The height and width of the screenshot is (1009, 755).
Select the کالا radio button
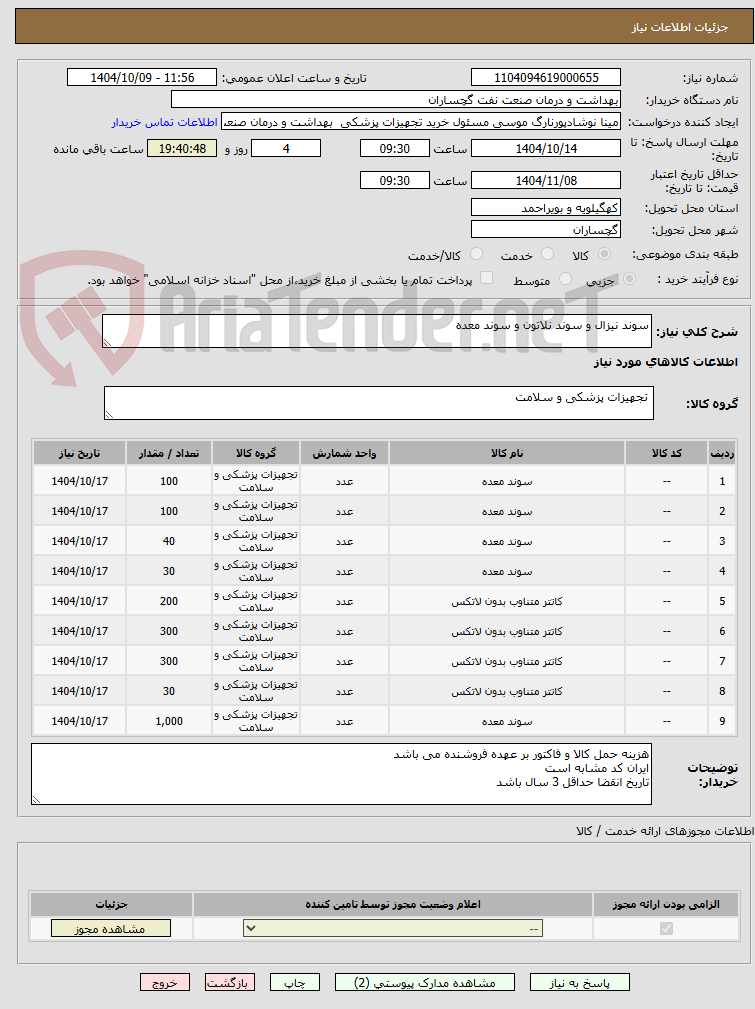(604, 254)
